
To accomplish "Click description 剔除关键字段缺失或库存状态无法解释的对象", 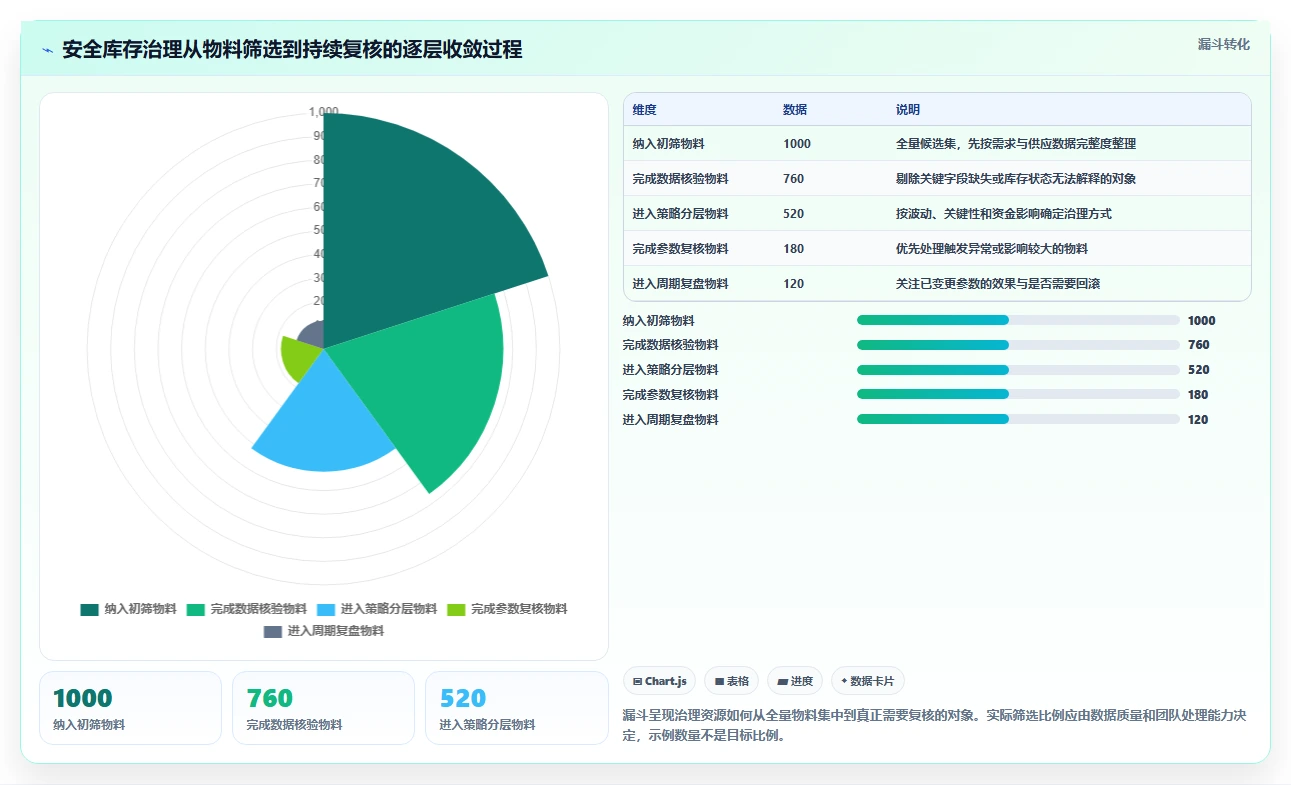I will (x=1016, y=179).
